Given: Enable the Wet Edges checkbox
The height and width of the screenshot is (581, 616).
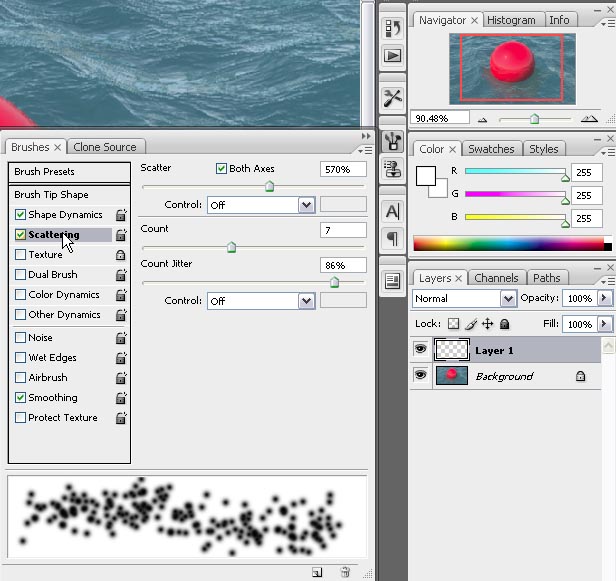Looking at the screenshot, I should click(x=21, y=358).
